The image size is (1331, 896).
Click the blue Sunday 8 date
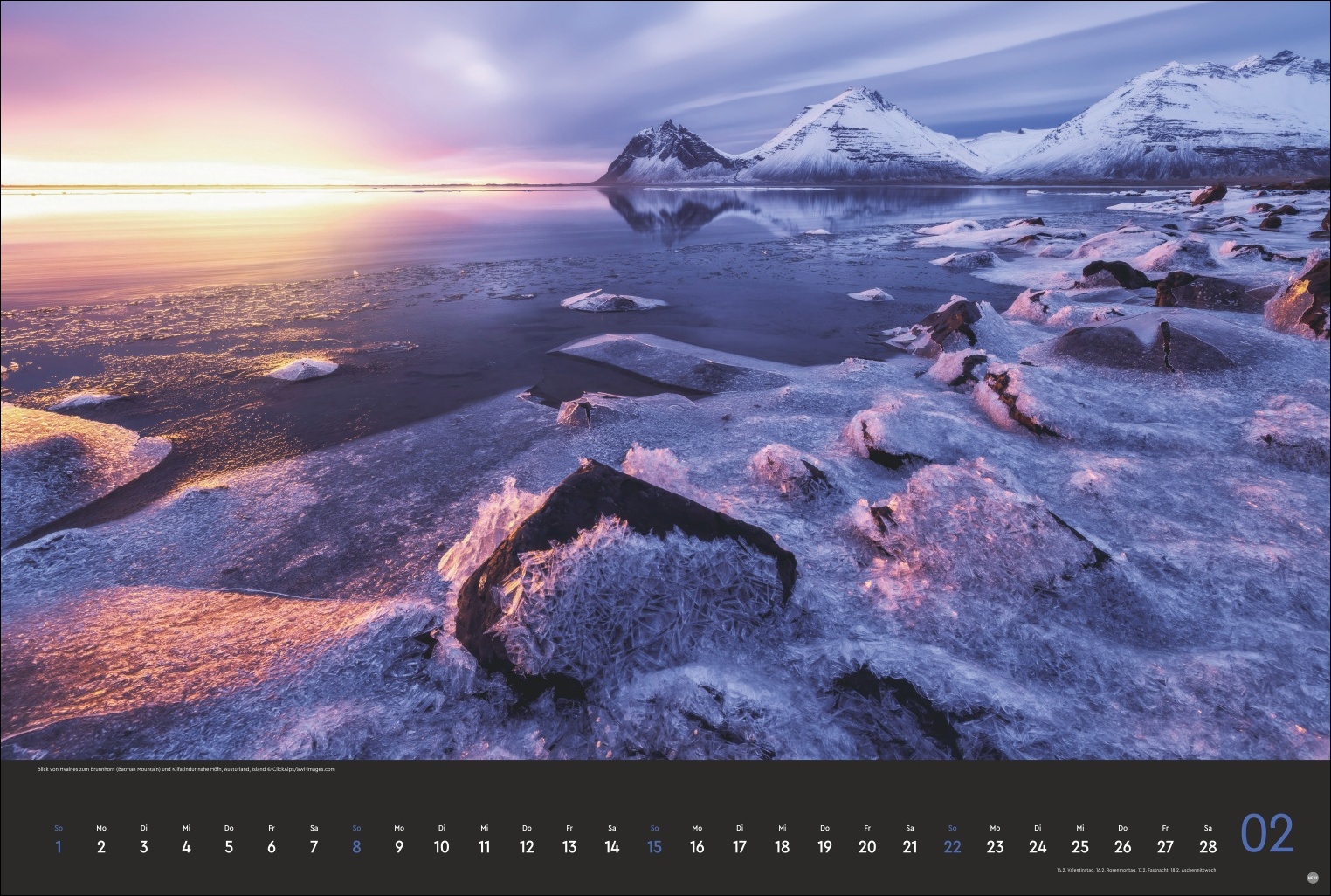[x=356, y=846]
